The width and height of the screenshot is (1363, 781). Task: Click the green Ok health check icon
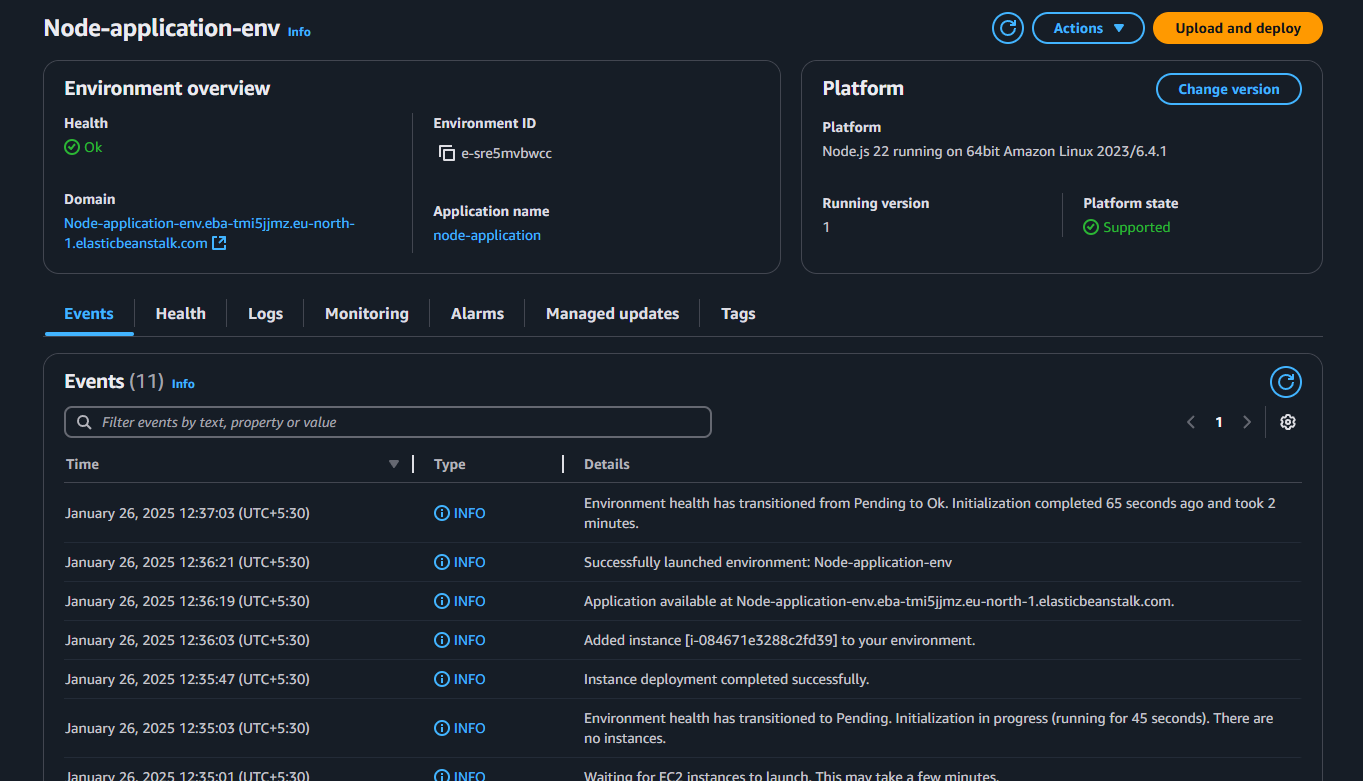[72, 147]
